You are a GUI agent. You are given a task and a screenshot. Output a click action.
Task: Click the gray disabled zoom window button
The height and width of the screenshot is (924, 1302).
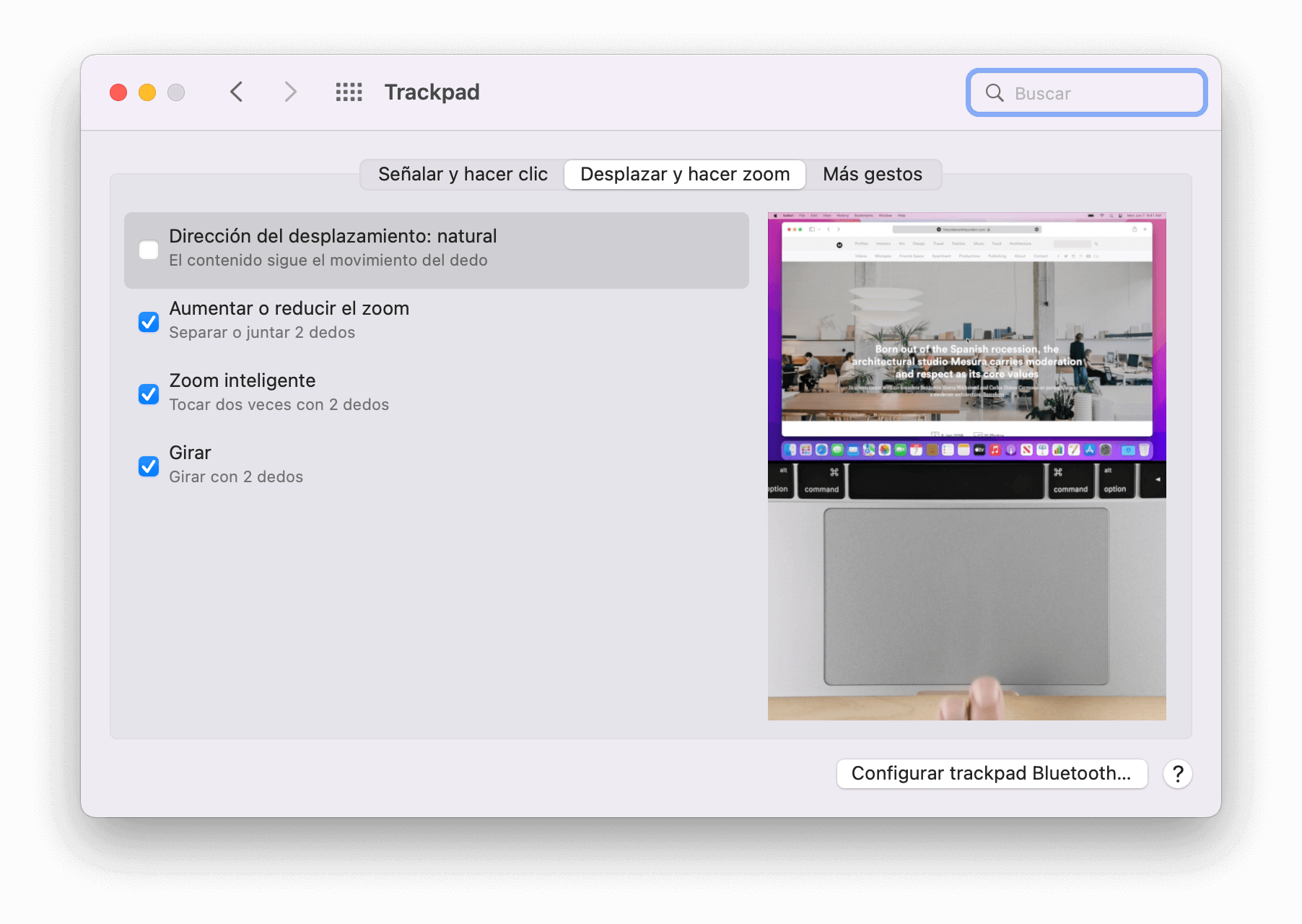pos(176,92)
